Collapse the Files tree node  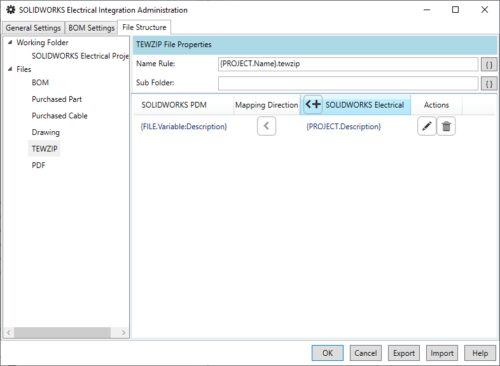pos(10,69)
